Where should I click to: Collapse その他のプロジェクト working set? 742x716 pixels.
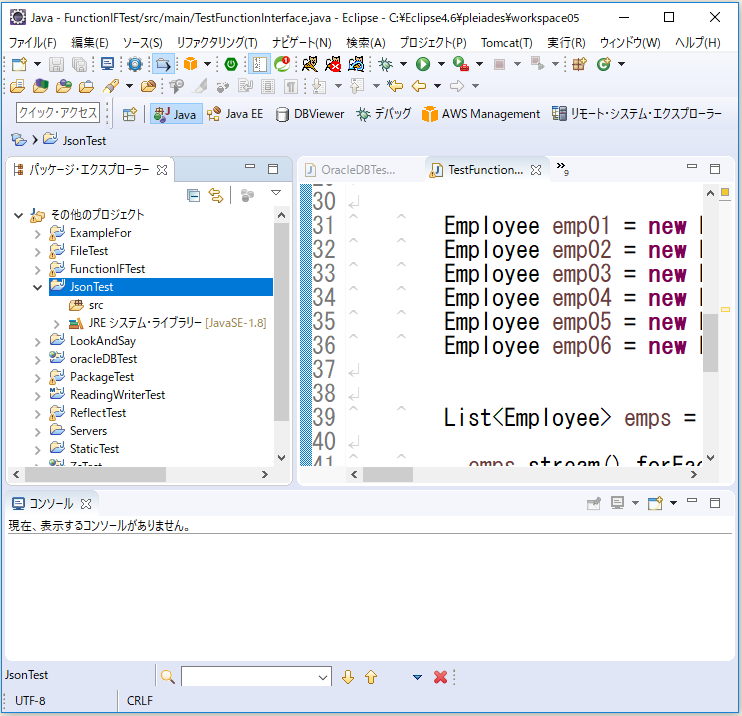point(18,215)
